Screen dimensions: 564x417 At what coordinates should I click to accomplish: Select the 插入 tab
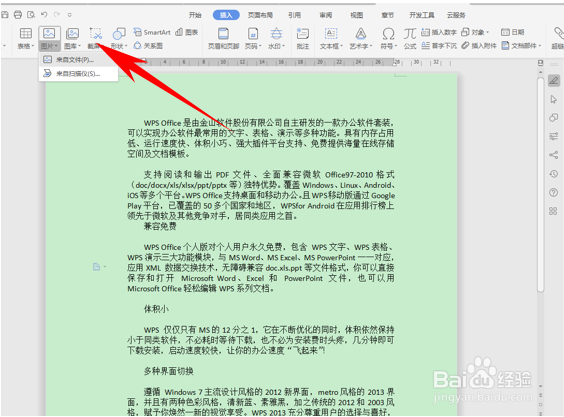(x=226, y=15)
